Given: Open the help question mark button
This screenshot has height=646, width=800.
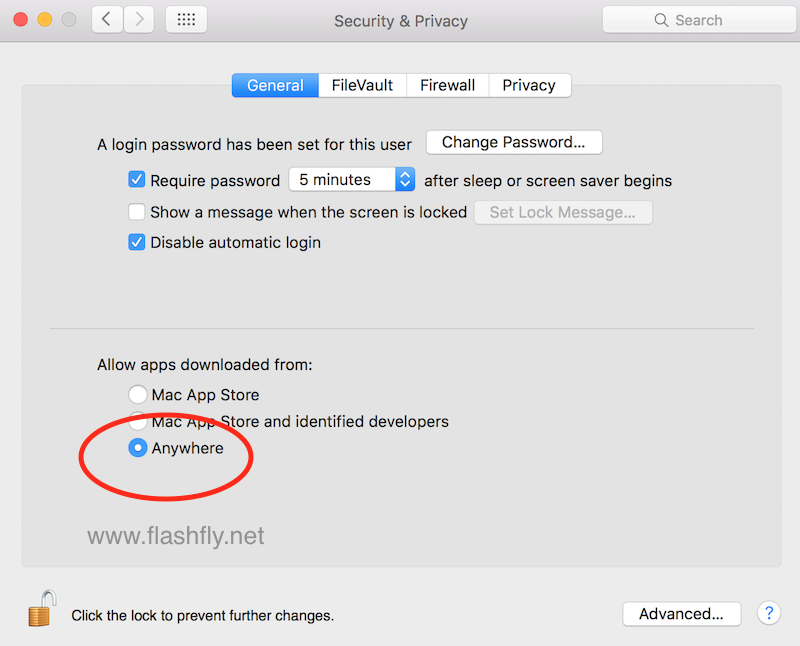Looking at the screenshot, I should coord(768,613).
